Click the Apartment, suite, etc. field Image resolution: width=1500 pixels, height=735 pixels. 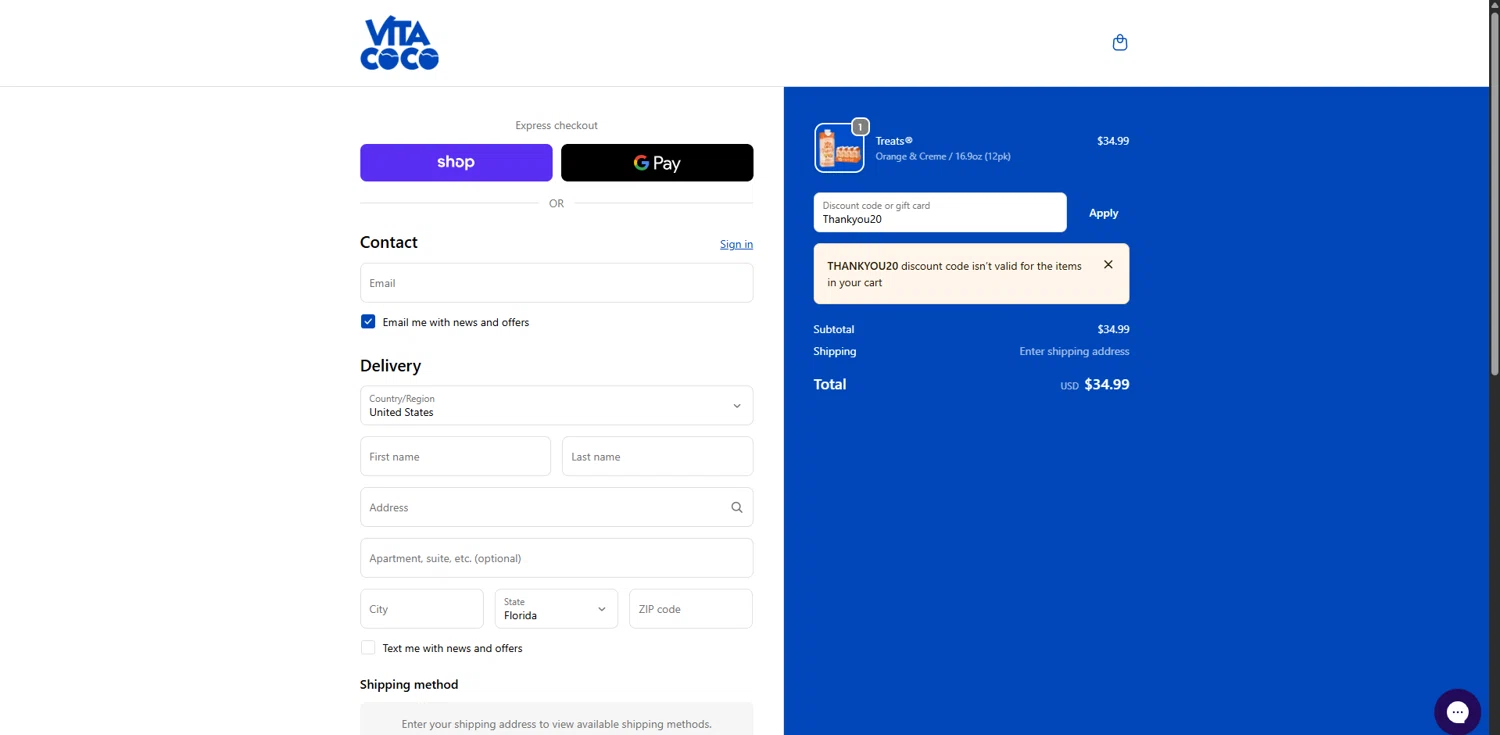coord(556,558)
